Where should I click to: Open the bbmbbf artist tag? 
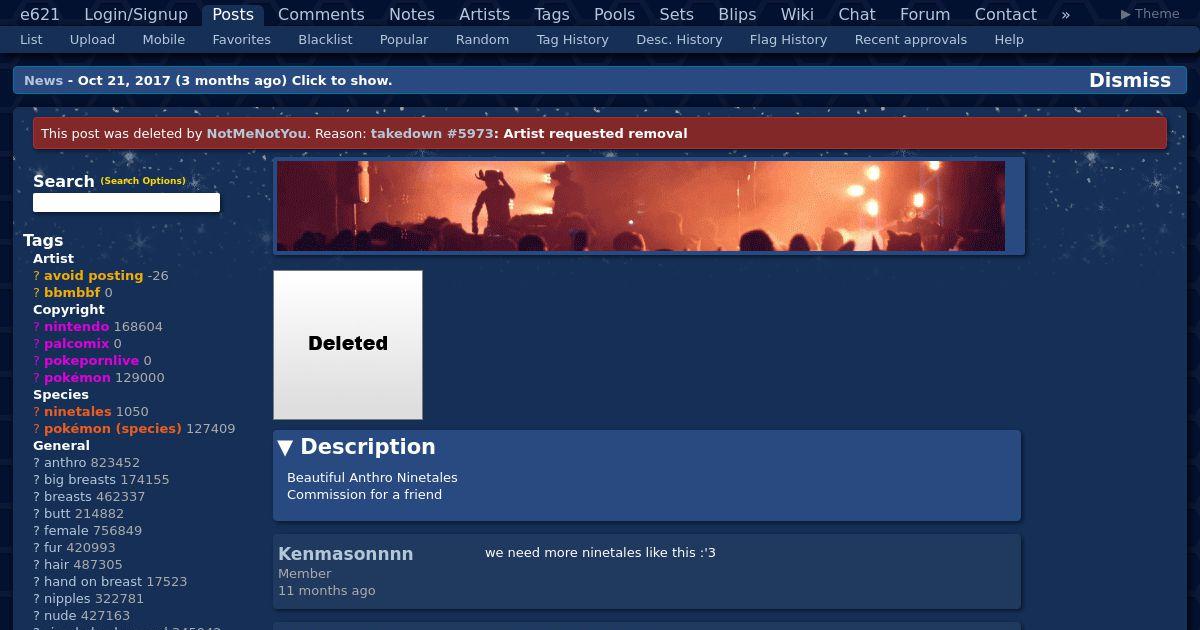(72, 293)
